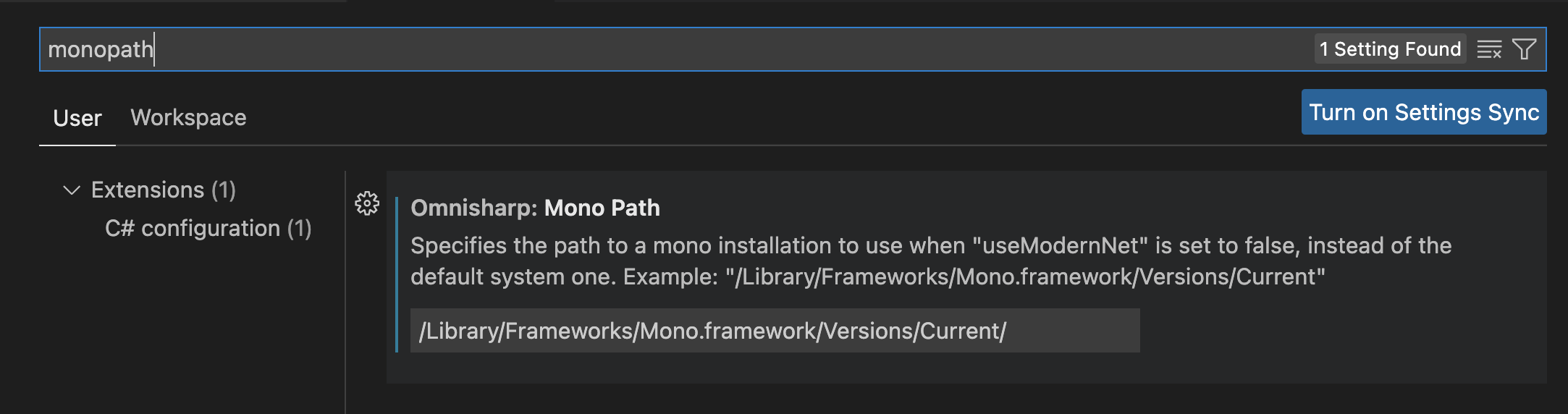Click the Omnisharp: Mono Path setting title
The height and width of the screenshot is (414, 1568).
pos(535,208)
